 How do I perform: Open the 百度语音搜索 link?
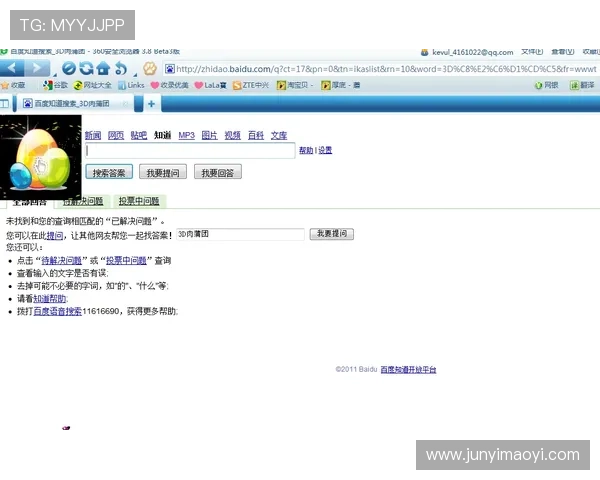pyautogui.click(x=57, y=311)
